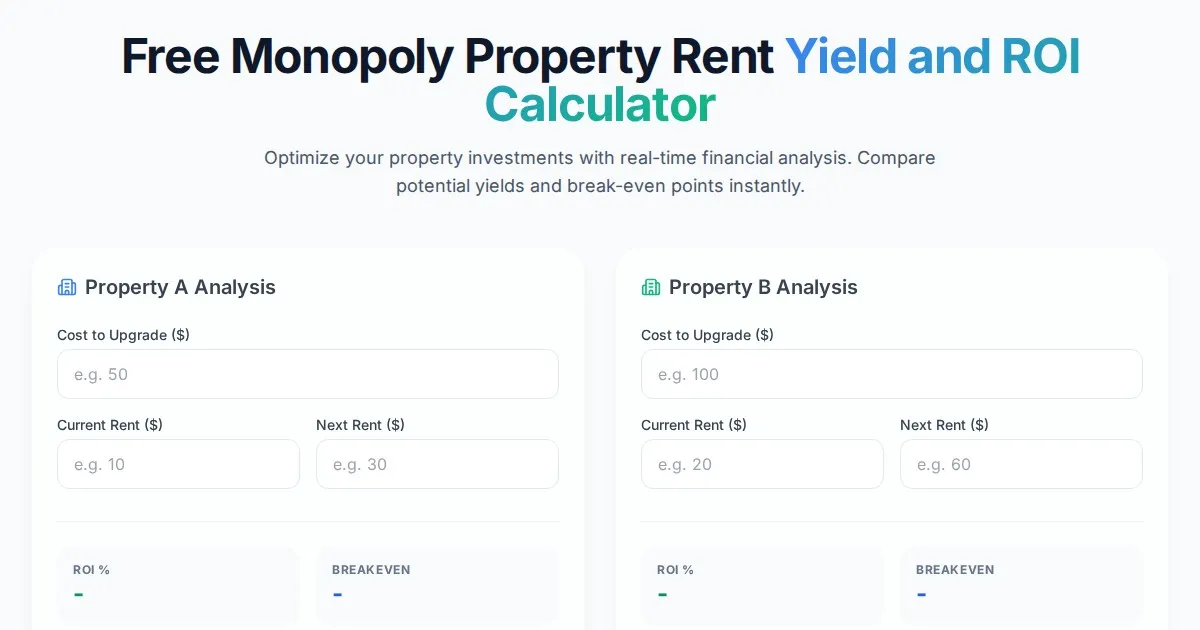Click the green building icon for Property B
Screen dimensions: 1200x630
pos(651,288)
